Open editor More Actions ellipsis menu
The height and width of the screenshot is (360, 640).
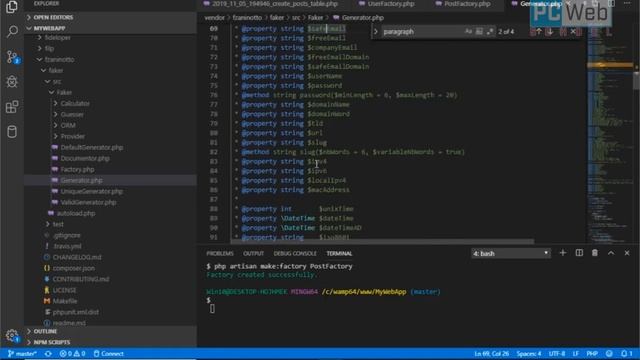point(627,4)
